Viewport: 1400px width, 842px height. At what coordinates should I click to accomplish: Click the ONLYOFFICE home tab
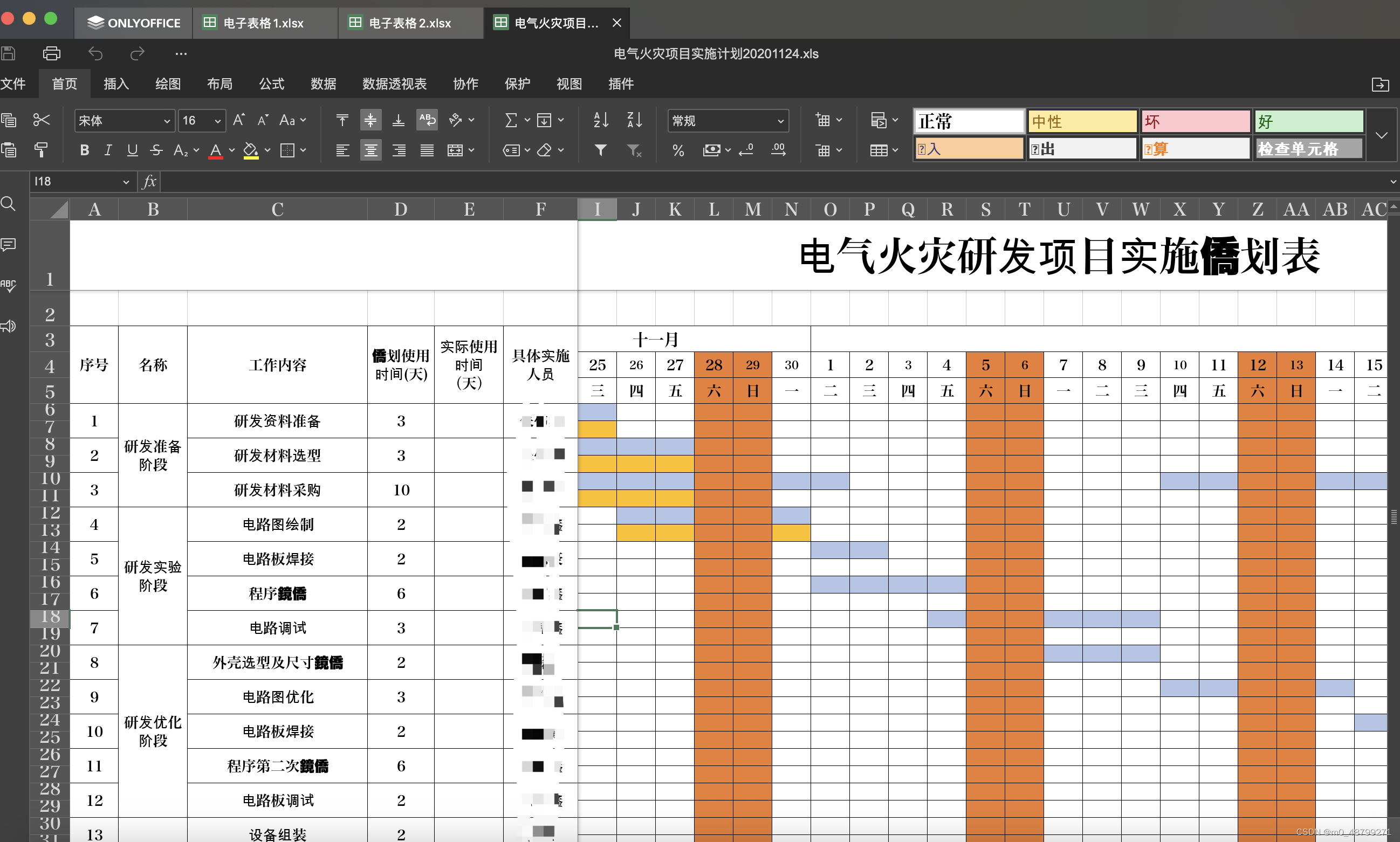[133, 23]
